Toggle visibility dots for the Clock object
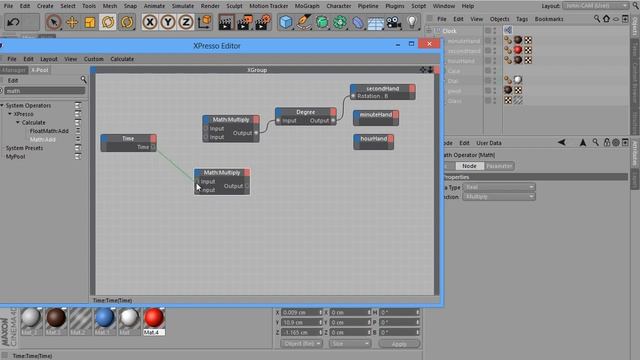Screen dimensions: 640x360 coord(494,31)
